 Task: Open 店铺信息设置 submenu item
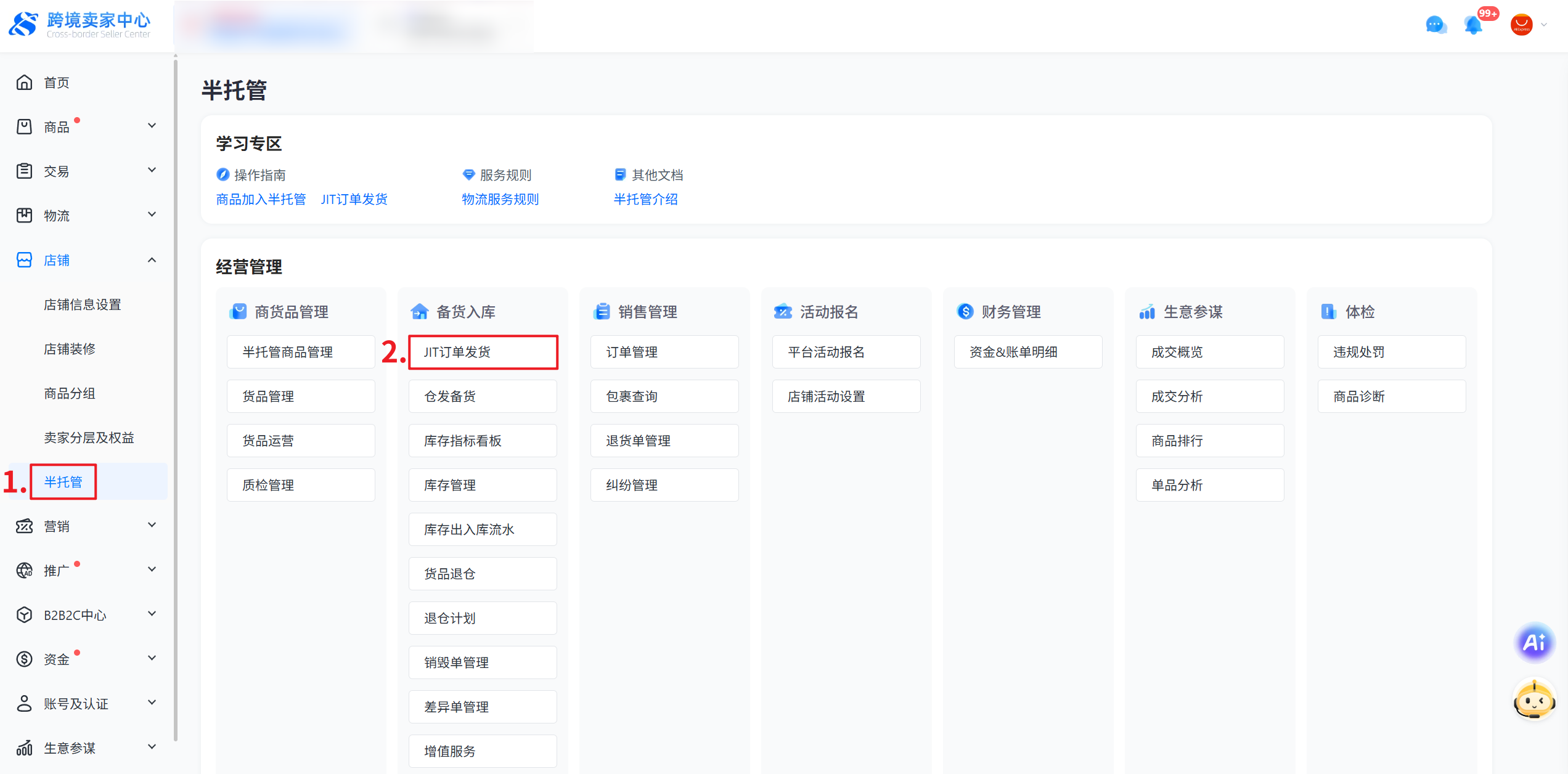(83, 304)
